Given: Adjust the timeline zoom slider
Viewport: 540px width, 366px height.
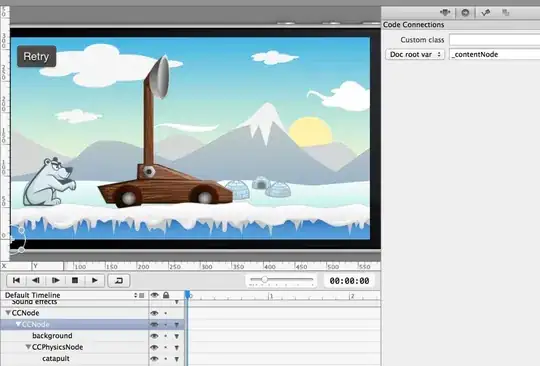Looking at the screenshot, I should (264, 279).
